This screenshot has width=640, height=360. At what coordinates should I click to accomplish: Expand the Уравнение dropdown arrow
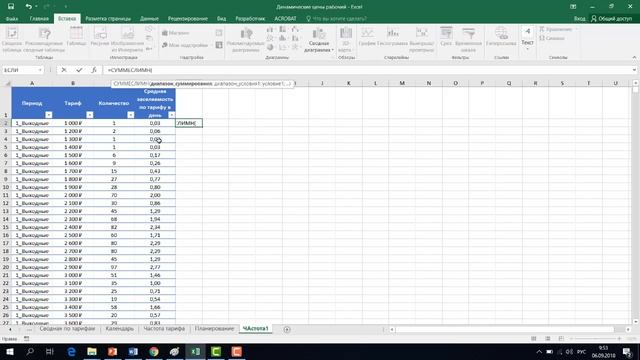point(576,29)
